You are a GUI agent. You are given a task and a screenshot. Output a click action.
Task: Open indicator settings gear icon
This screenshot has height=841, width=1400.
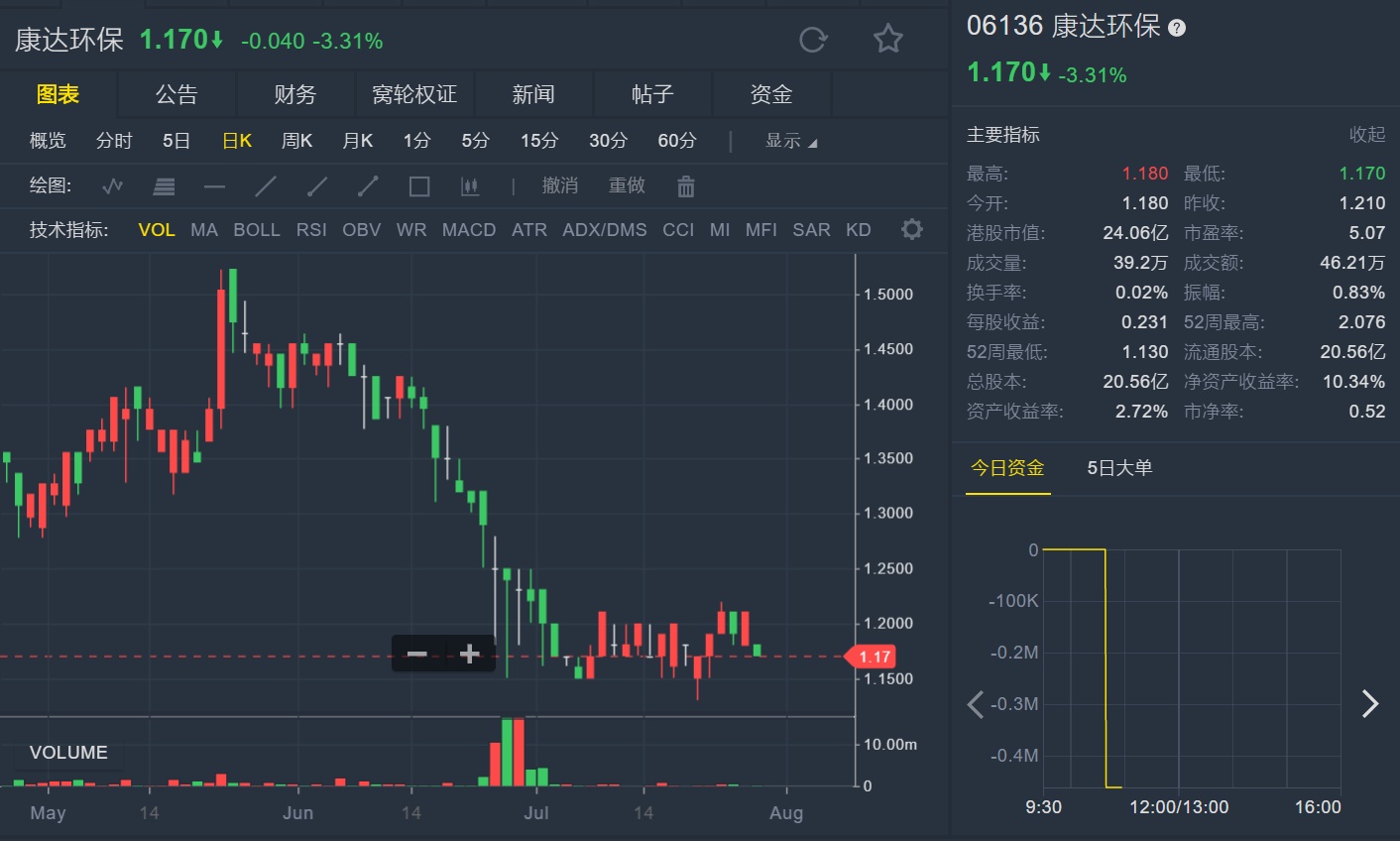point(911,230)
